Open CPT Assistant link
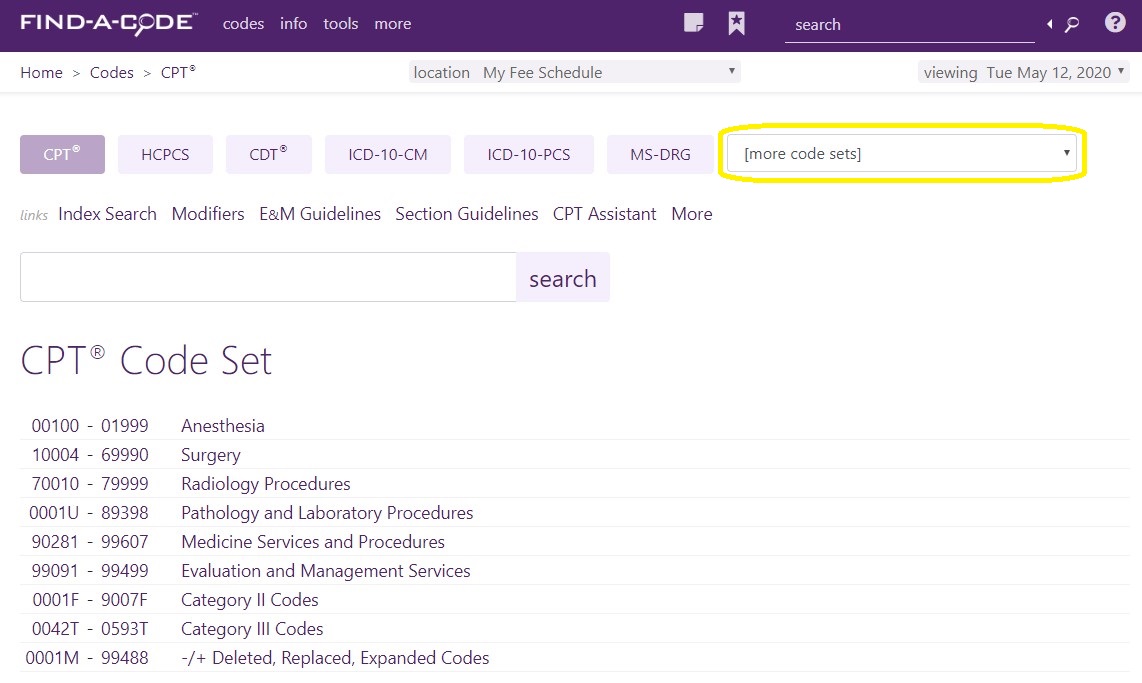 [x=605, y=214]
